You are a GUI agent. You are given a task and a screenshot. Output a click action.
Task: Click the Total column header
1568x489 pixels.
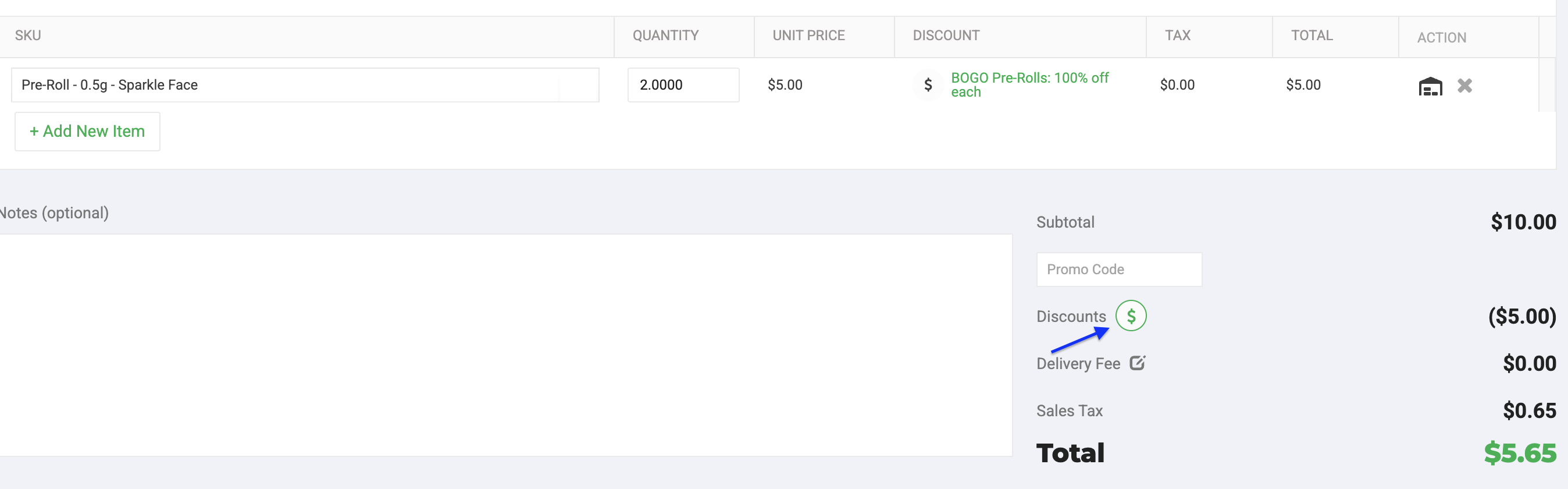[1312, 36]
